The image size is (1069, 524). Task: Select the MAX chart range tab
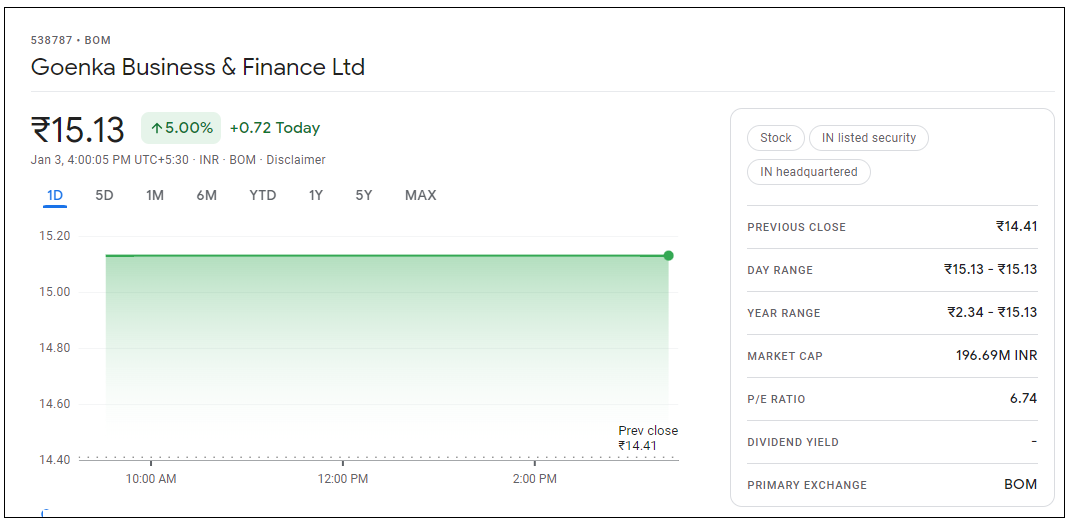click(420, 195)
